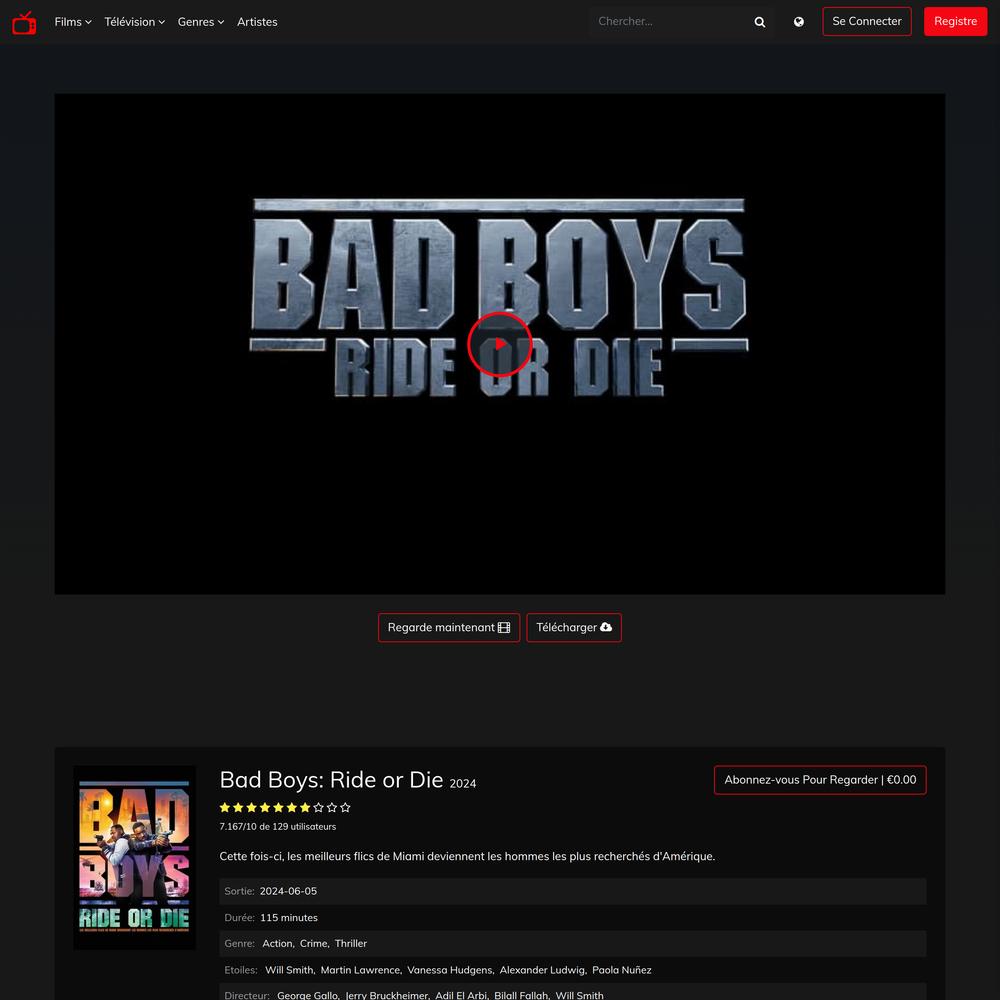The image size is (1000, 1000).
Task: Click the magnifier search icon
Action: [760, 22]
